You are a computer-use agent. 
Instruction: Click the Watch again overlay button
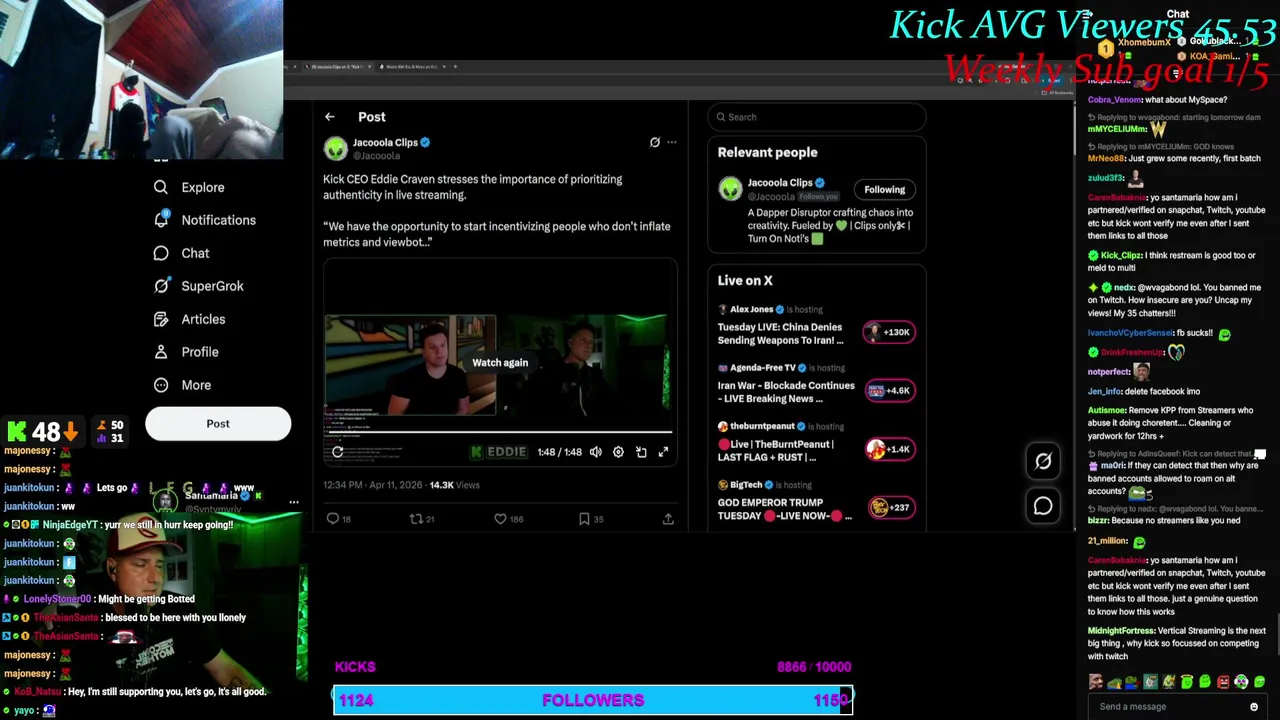point(500,363)
